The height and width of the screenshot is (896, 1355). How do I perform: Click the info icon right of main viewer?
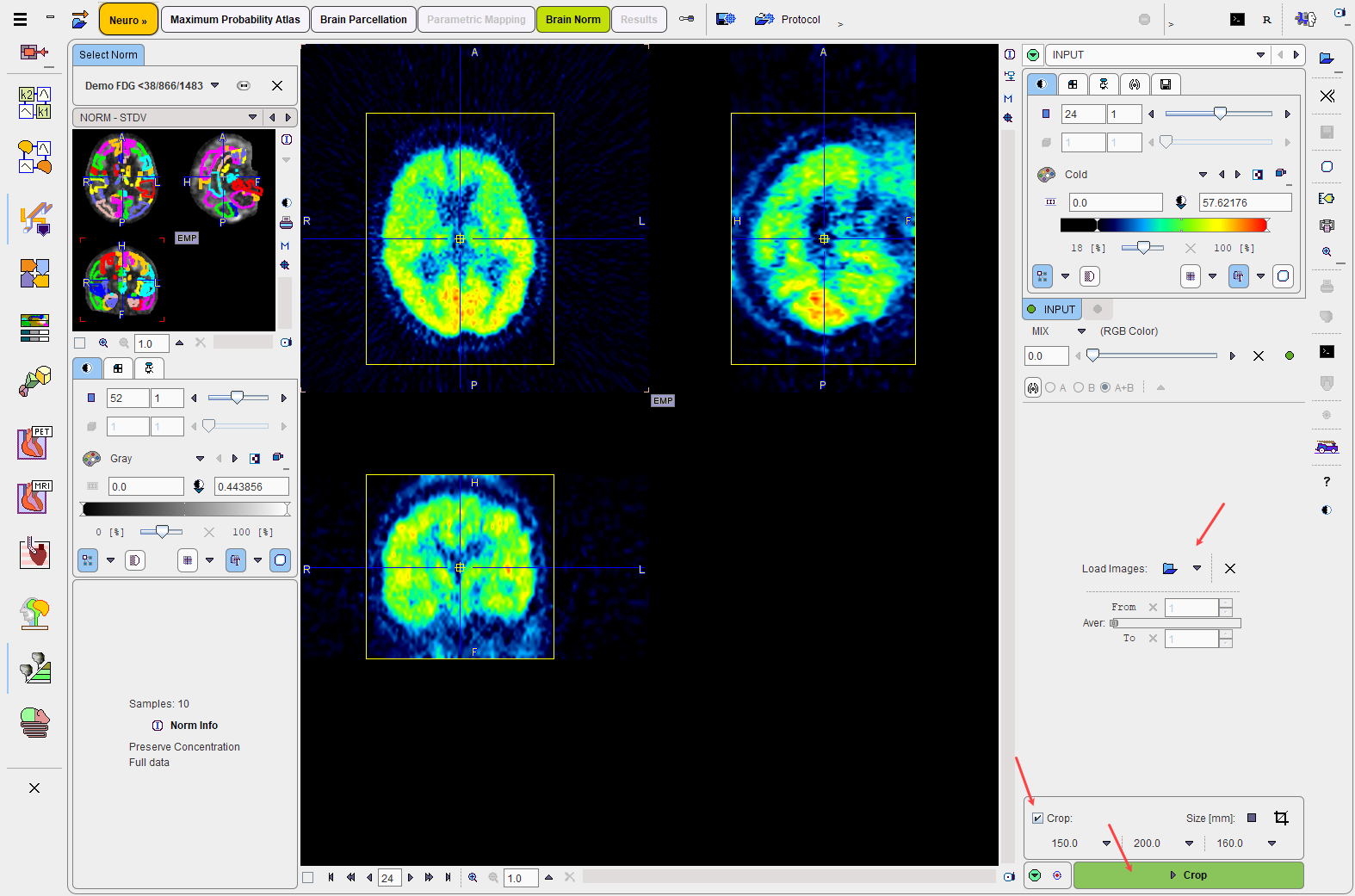click(1009, 54)
